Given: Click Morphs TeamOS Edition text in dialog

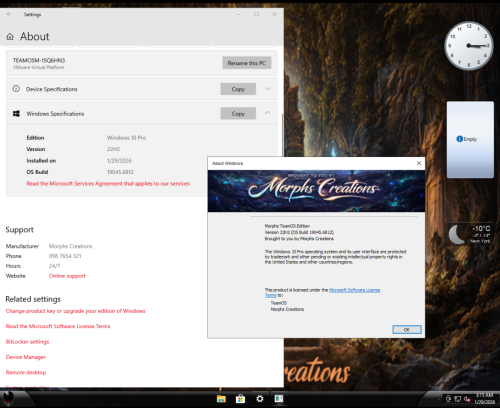Looking at the screenshot, I should pos(287,226).
